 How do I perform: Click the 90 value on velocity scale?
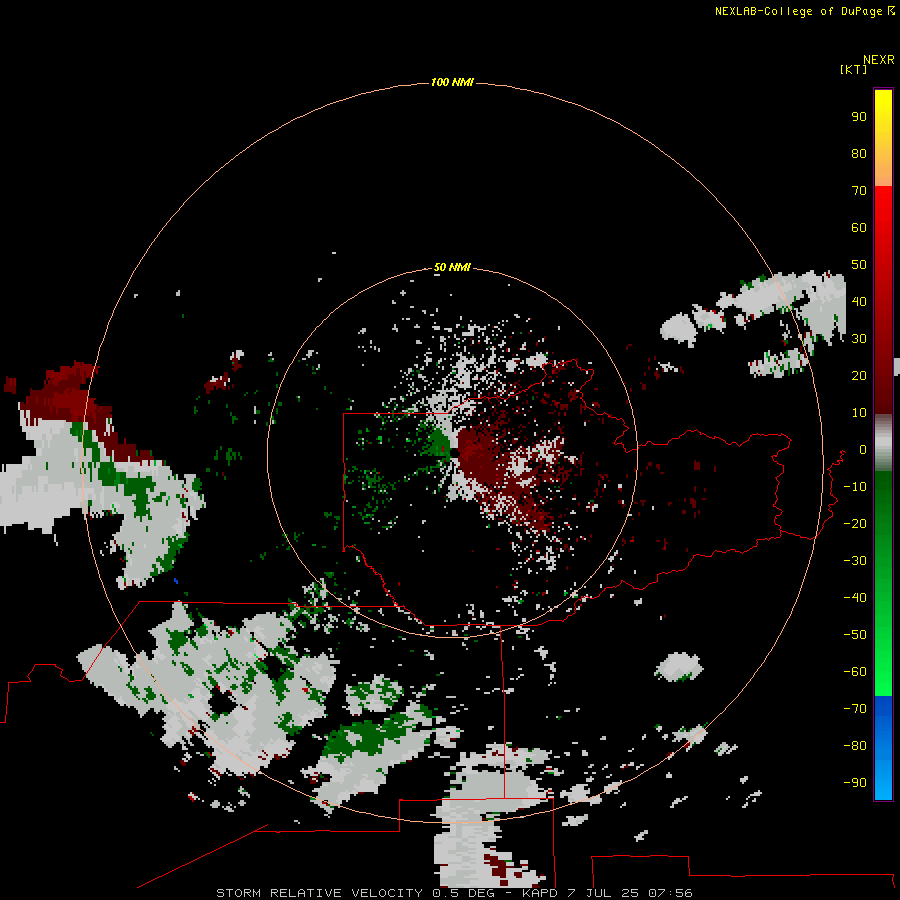859,117
